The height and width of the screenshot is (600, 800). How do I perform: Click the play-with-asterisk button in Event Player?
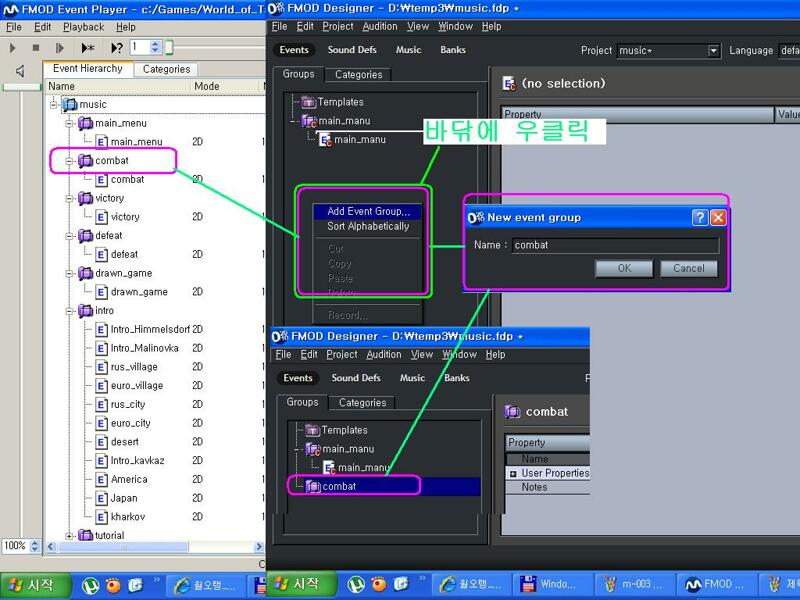[88, 48]
